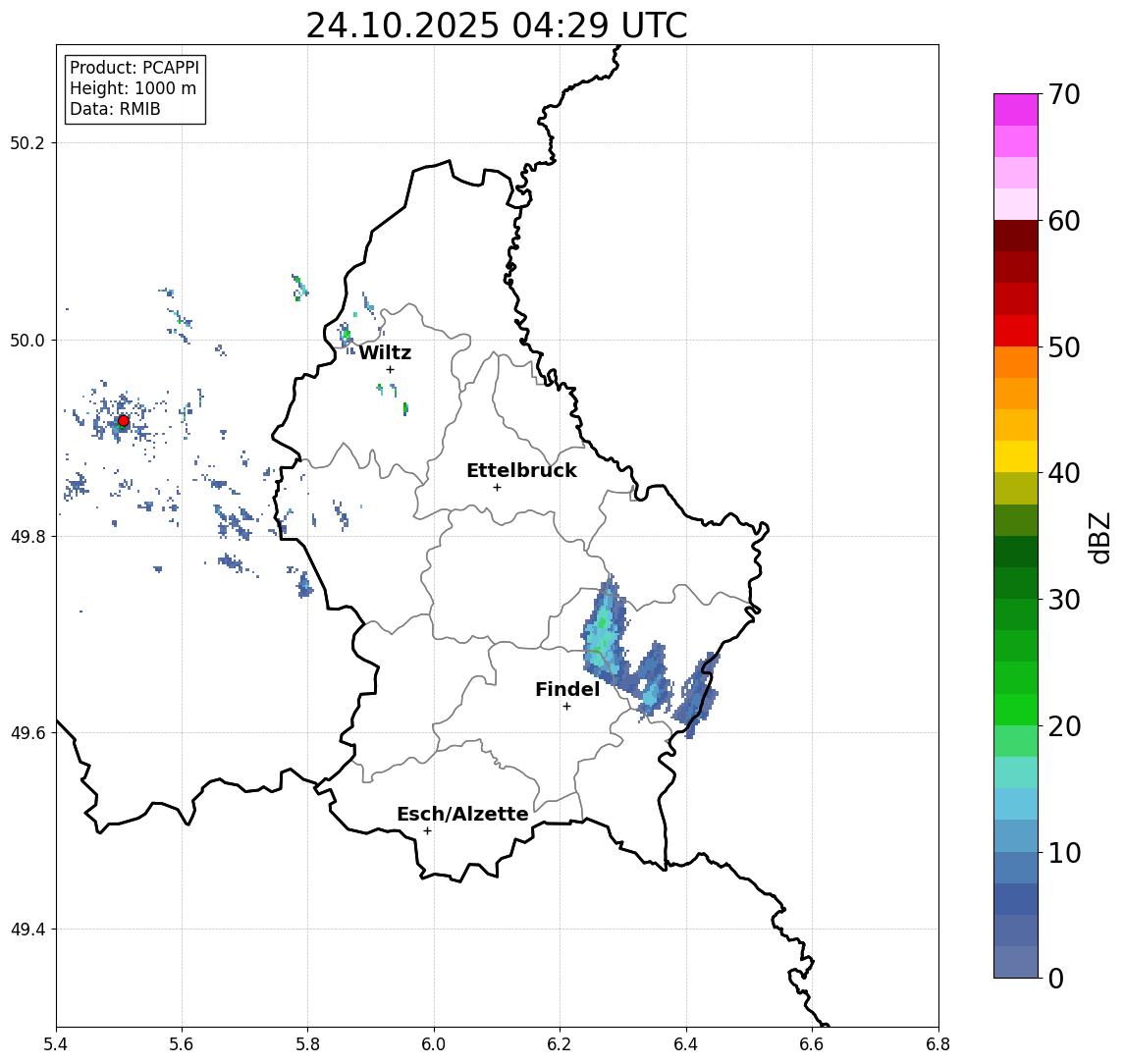
Task: Click the Ettelbruck station cross marker
Action: [497, 488]
